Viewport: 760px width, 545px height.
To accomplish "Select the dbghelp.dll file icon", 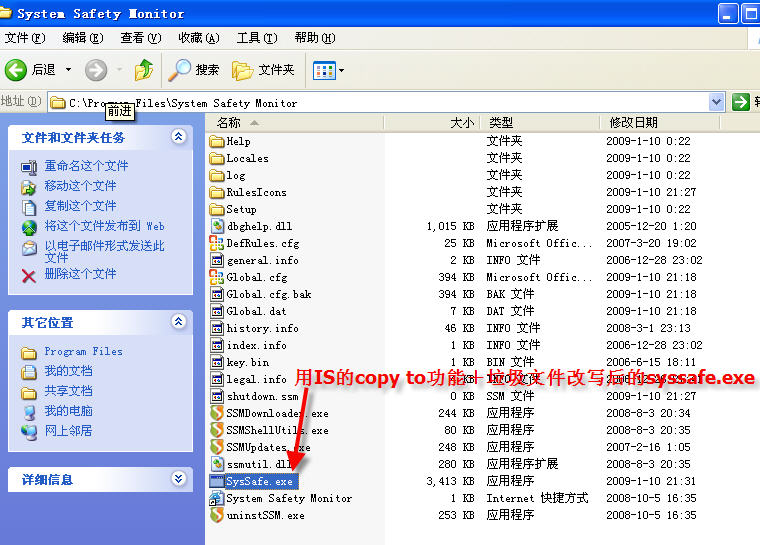I will click(217, 226).
